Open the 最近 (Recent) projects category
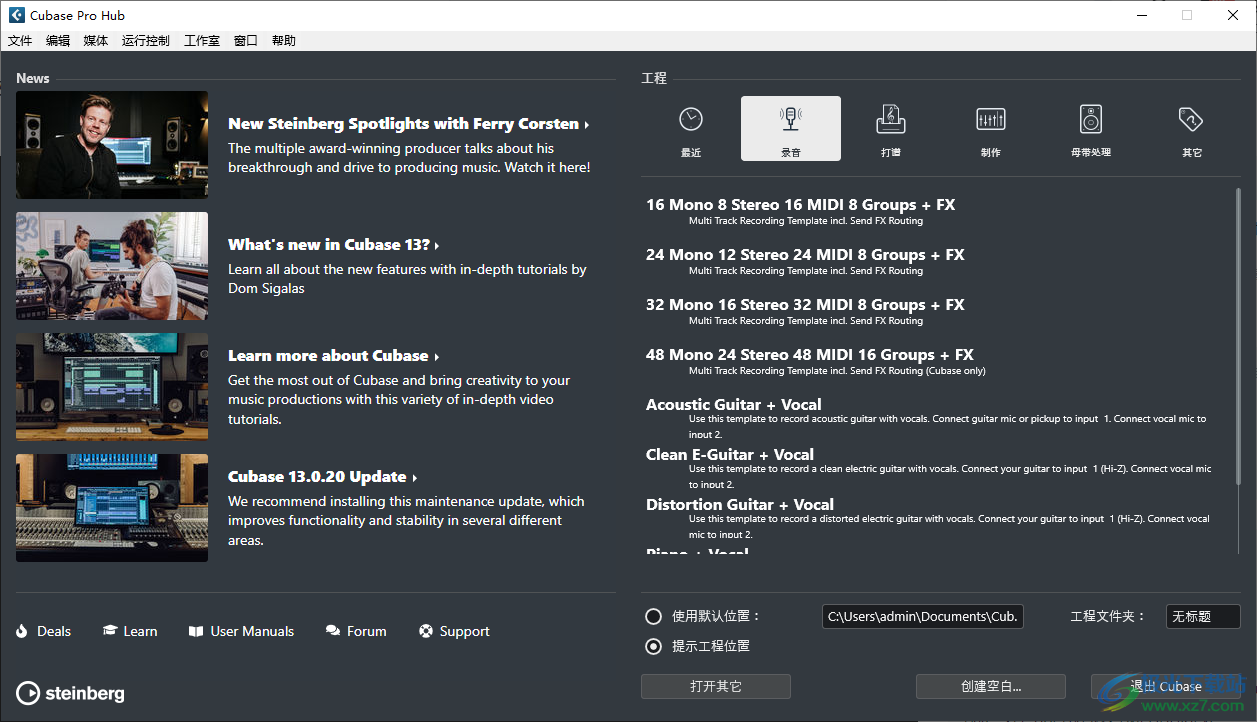Viewport: 1257px width, 722px height. (x=691, y=128)
